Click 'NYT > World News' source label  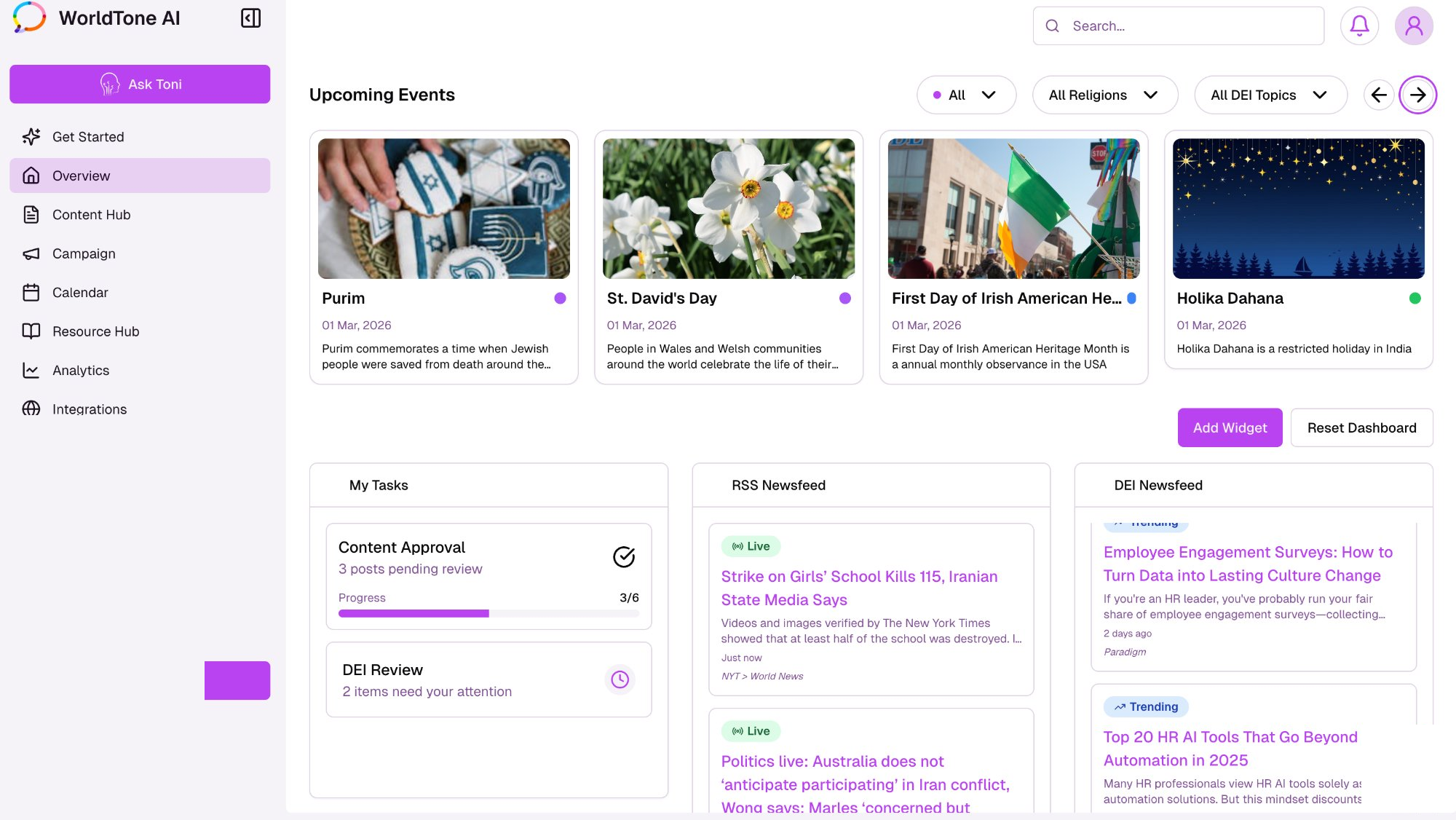pyautogui.click(x=762, y=676)
